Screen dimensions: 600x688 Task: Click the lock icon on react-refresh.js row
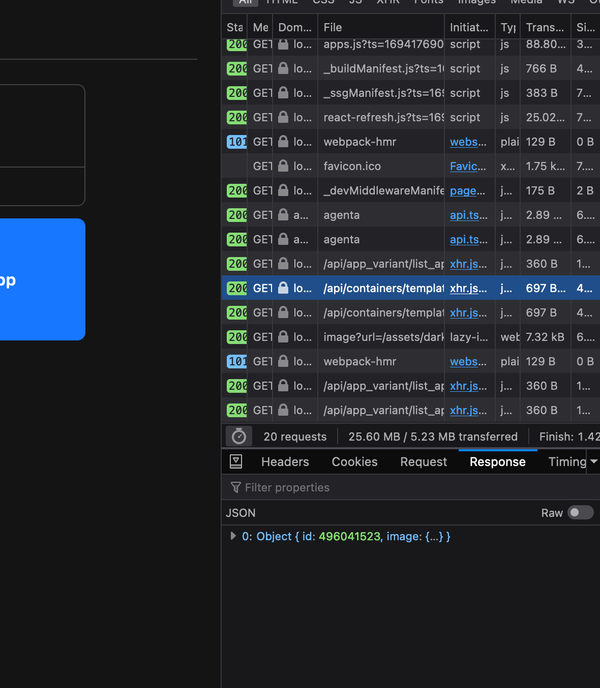(x=284, y=118)
